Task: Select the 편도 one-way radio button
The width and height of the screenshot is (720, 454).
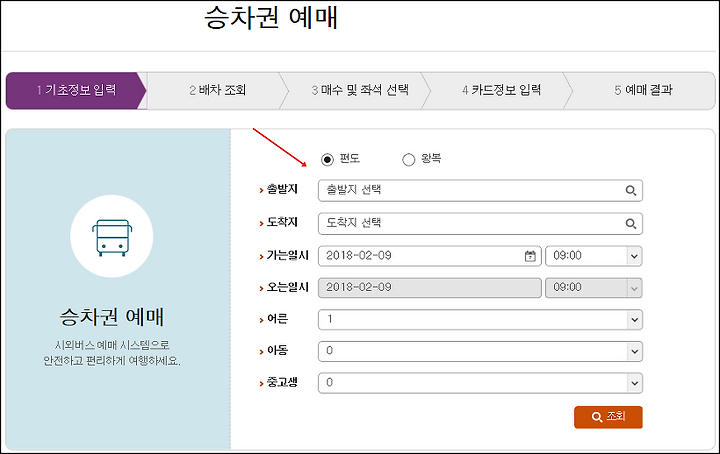Action: point(327,159)
